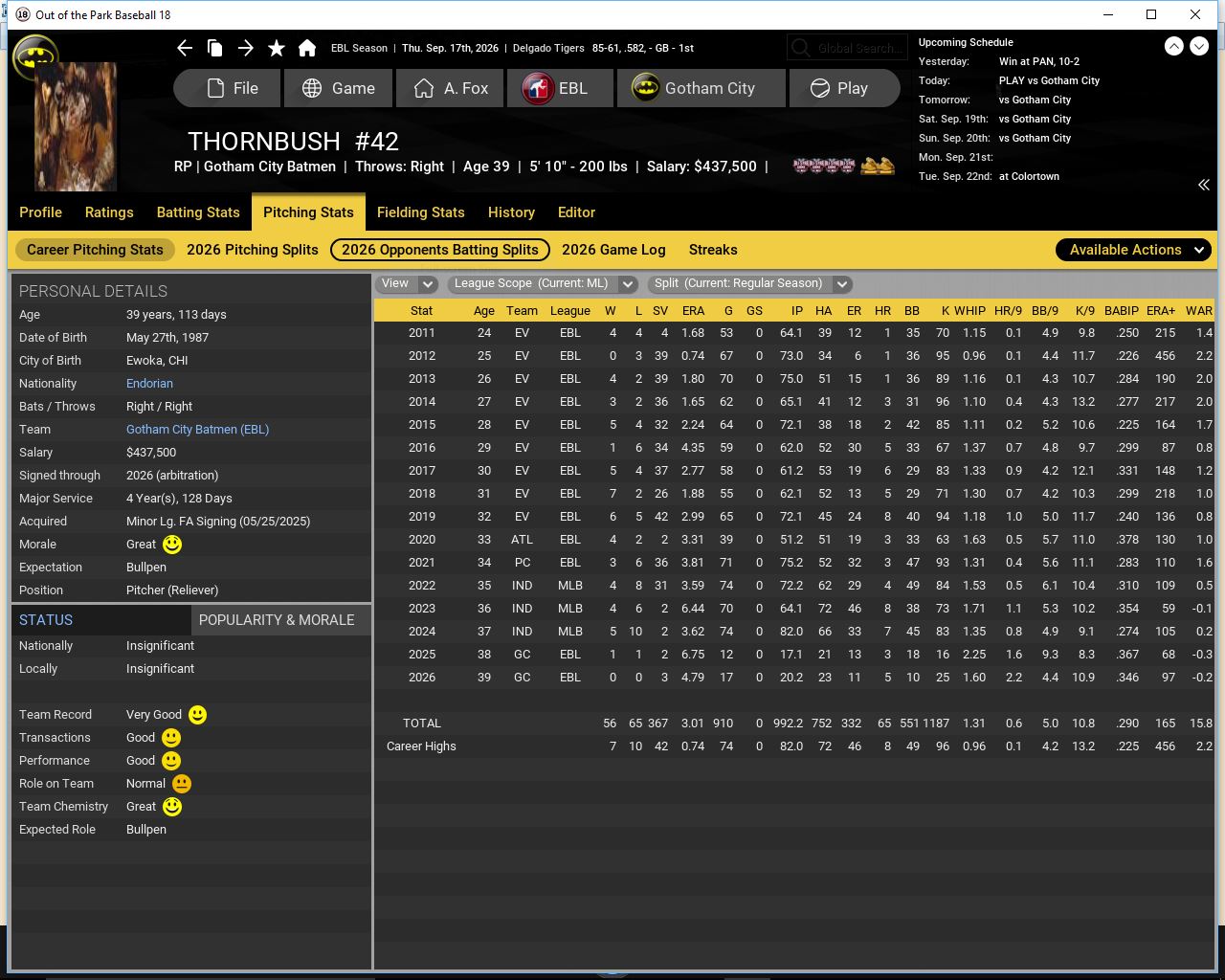Image resolution: width=1225 pixels, height=980 pixels.
Task: Open the Split Regular Season dropdown
Action: (749, 283)
